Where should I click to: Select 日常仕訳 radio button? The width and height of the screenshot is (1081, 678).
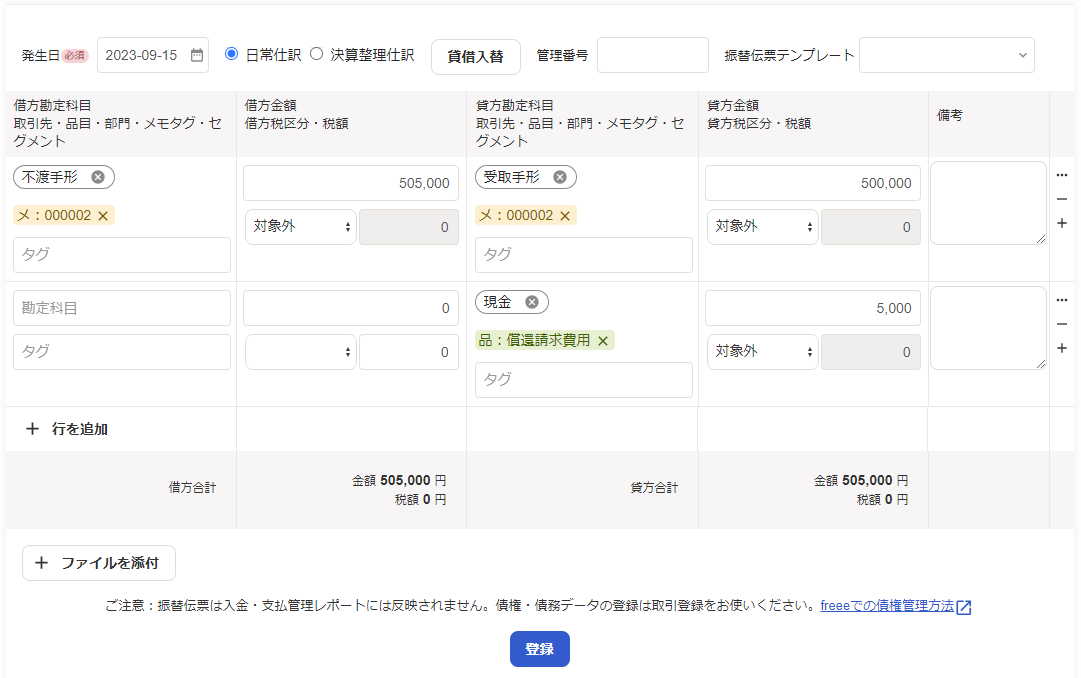click(x=232, y=54)
